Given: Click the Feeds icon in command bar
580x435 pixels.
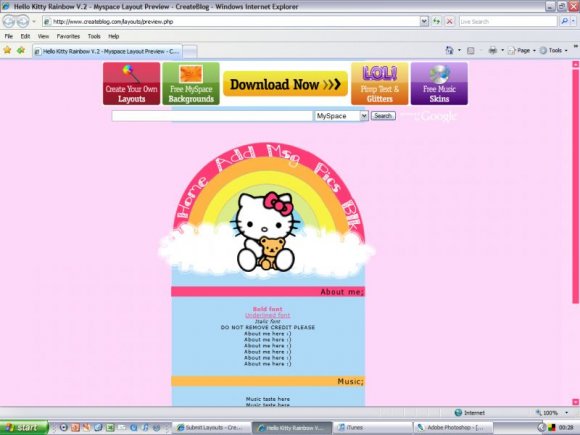Looking at the screenshot, I should (x=471, y=50).
